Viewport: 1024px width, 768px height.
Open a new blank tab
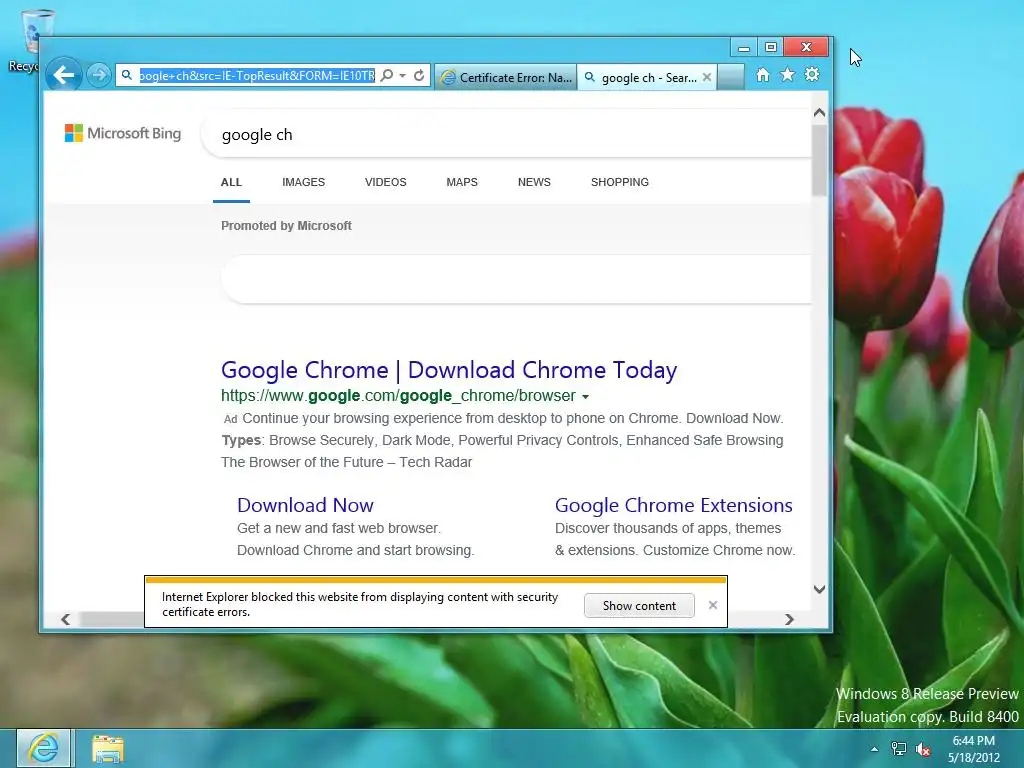[x=731, y=77]
